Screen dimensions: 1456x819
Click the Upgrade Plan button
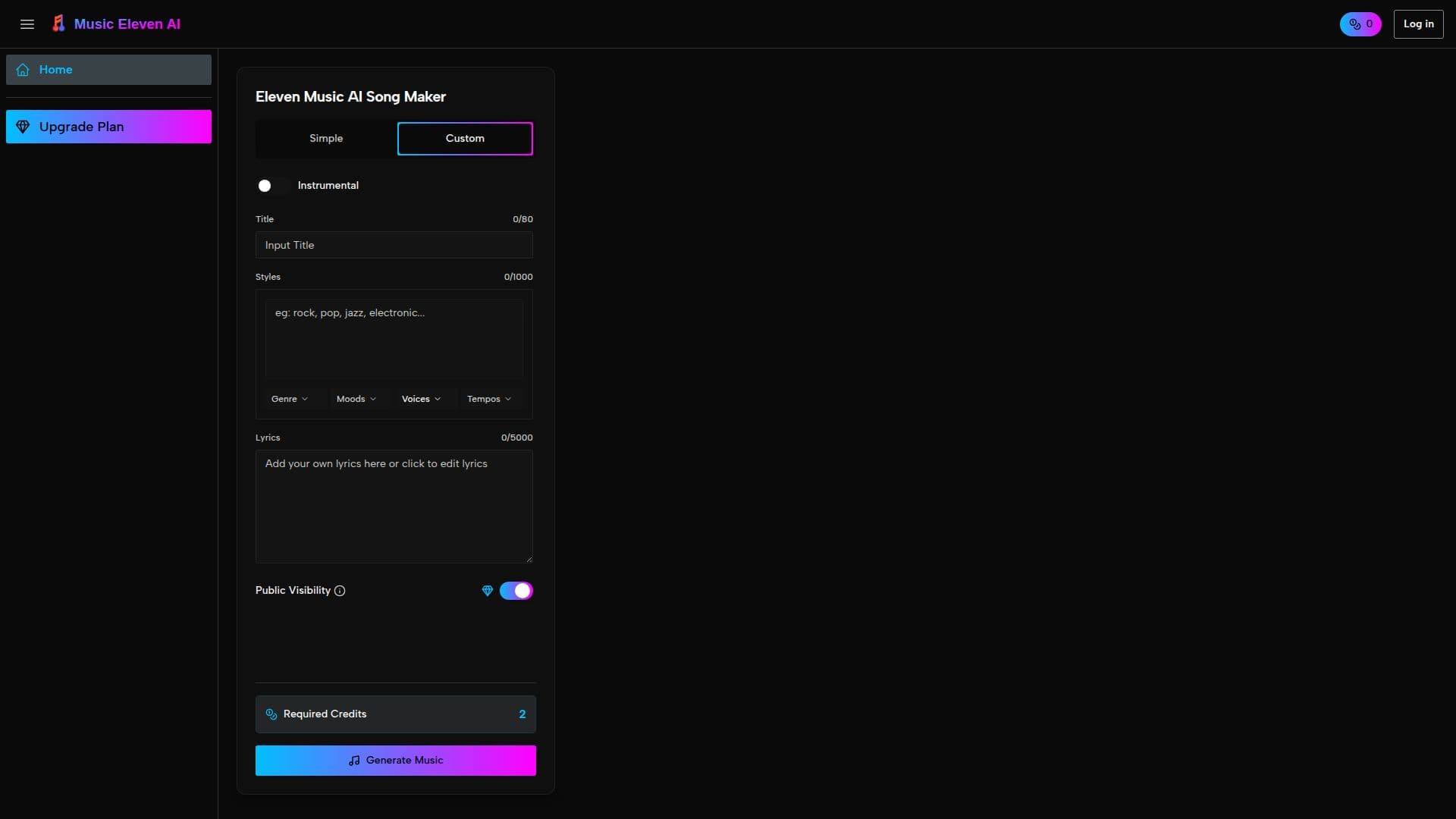point(108,127)
